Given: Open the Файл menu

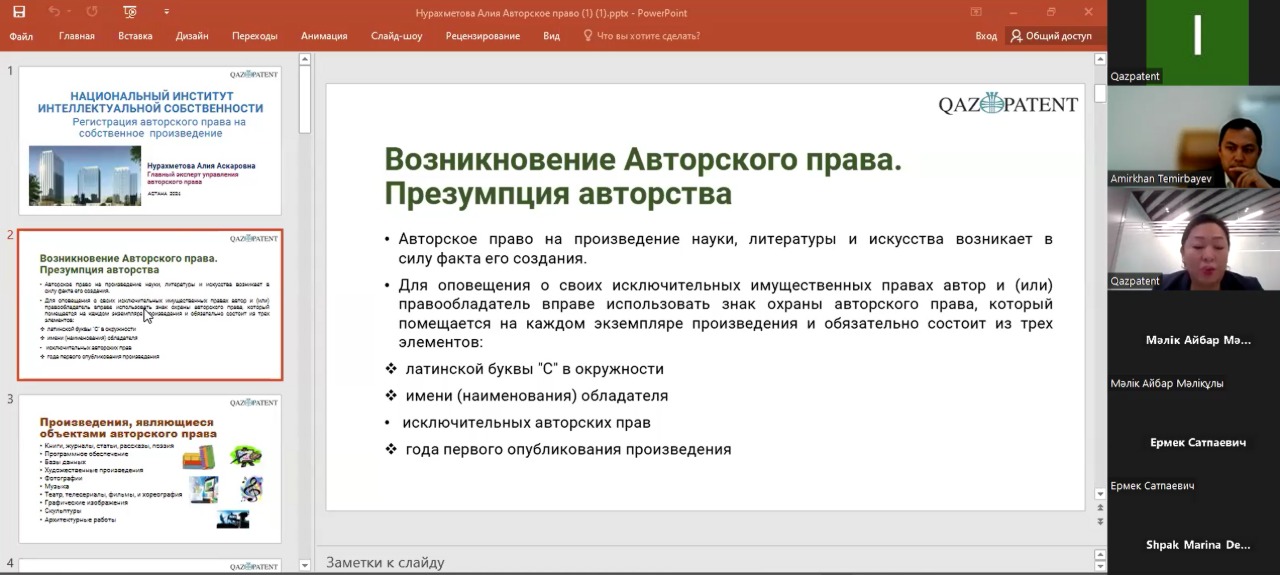Looking at the screenshot, I should pos(21,36).
